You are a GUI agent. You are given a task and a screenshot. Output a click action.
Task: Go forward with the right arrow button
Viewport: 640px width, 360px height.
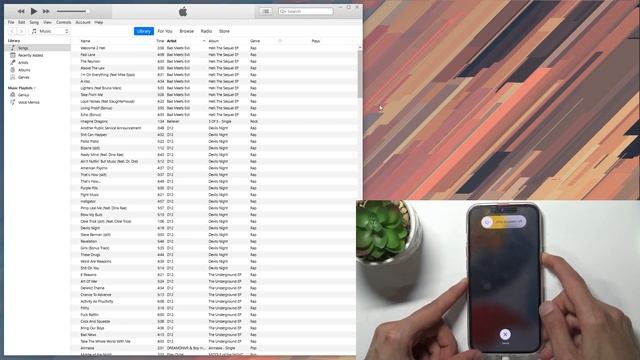click(21, 31)
